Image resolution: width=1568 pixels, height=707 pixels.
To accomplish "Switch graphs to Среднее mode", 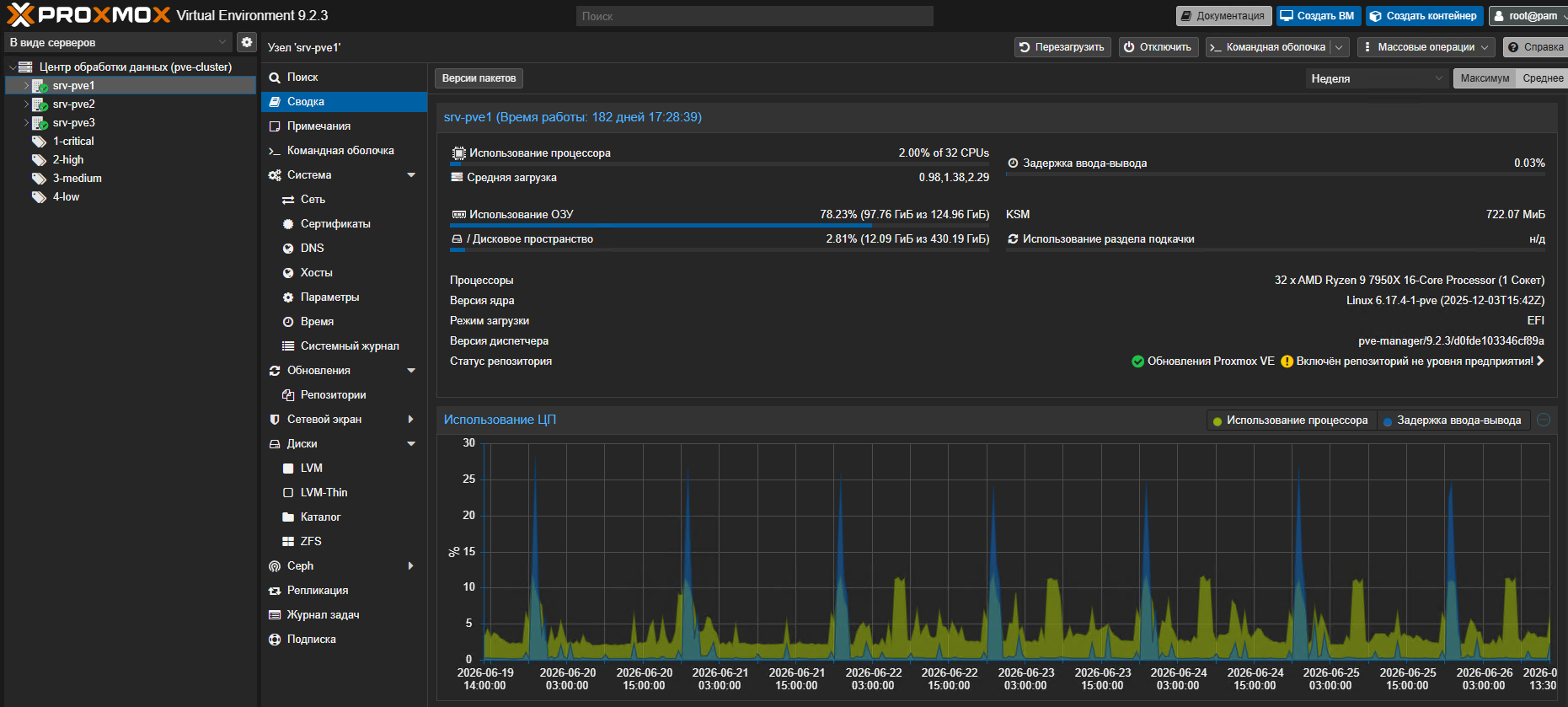I will [x=1543, y=78].
